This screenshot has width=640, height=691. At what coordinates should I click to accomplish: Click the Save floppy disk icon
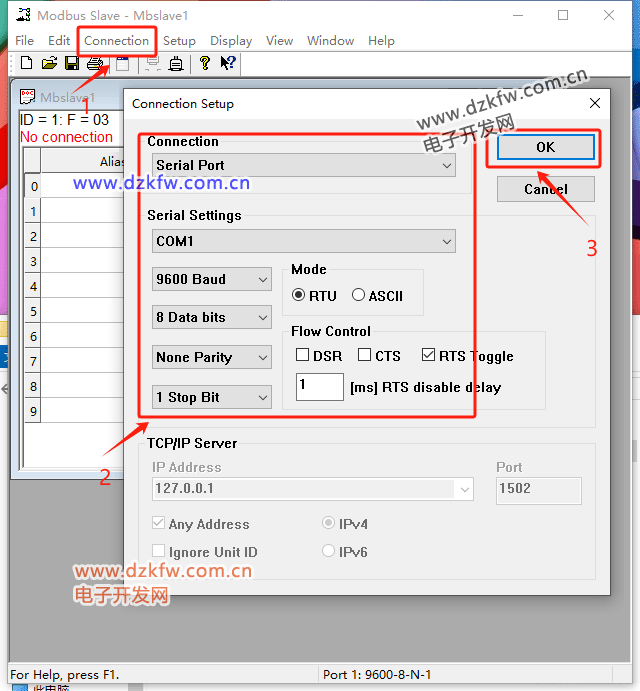click(x=72, y=64)
